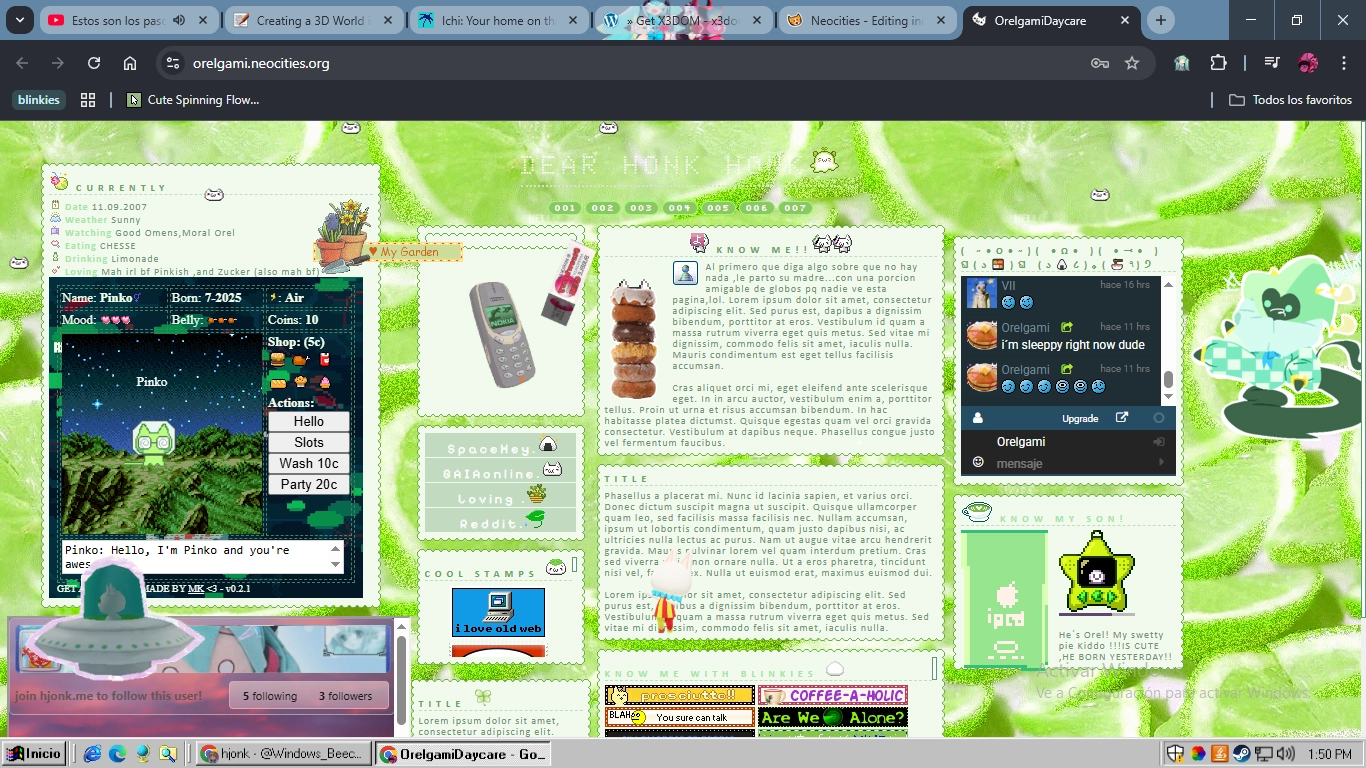Click the chatbox users profile icon
The width and height of the screenshot is (1366, 768).
point(978,418)
